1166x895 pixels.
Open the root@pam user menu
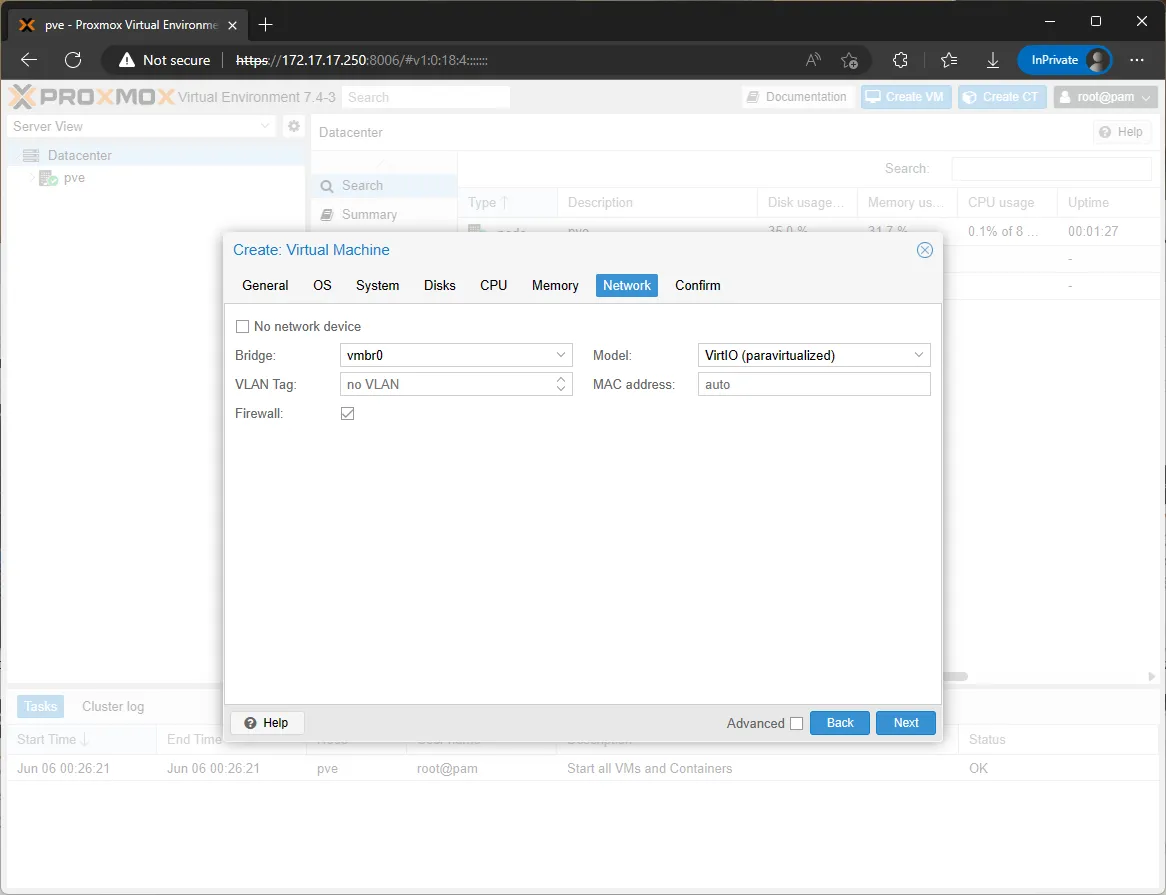coord(1105,97)
